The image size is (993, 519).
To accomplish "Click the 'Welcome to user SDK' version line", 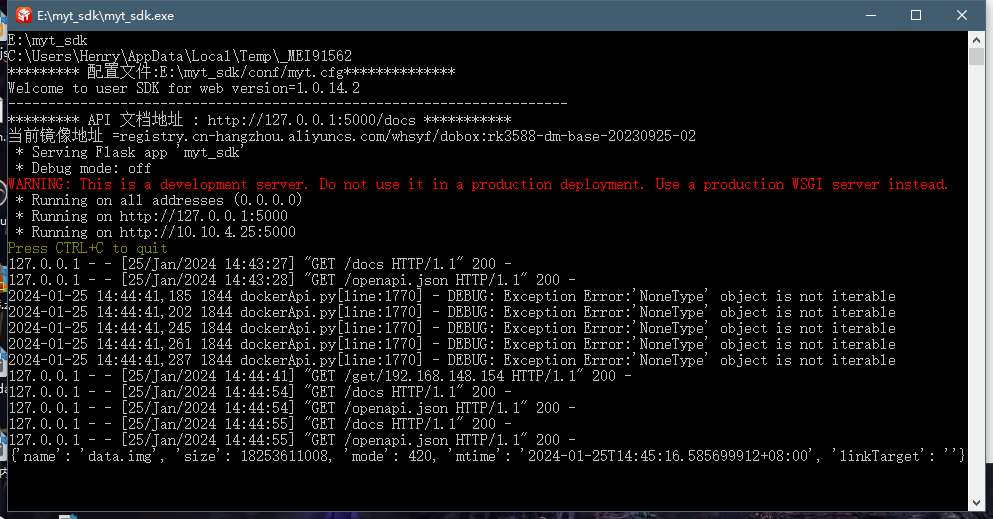I will click(184, 88).
